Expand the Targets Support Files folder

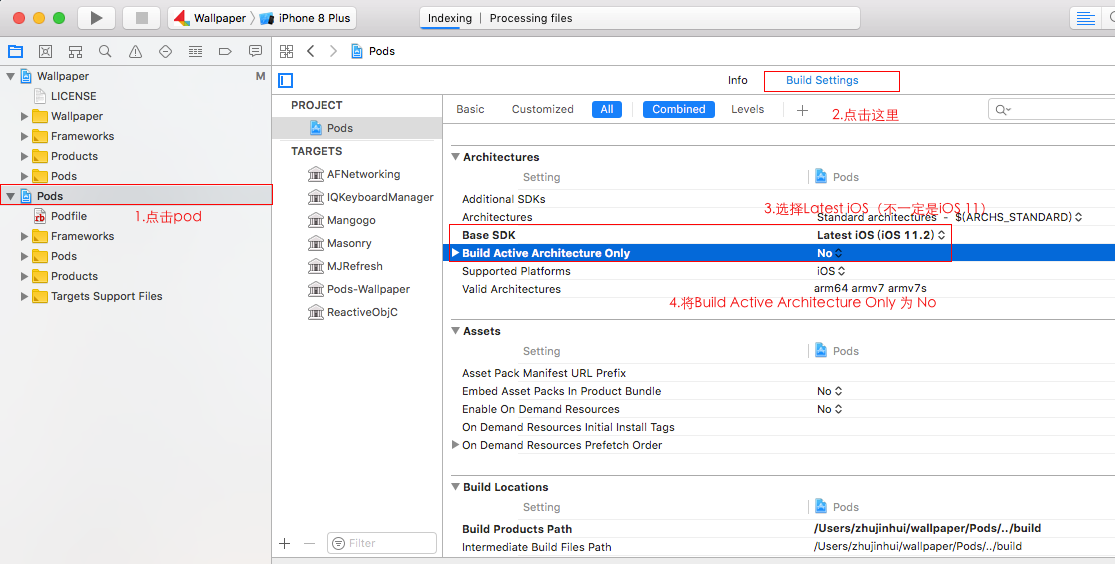tap(25, 296)
